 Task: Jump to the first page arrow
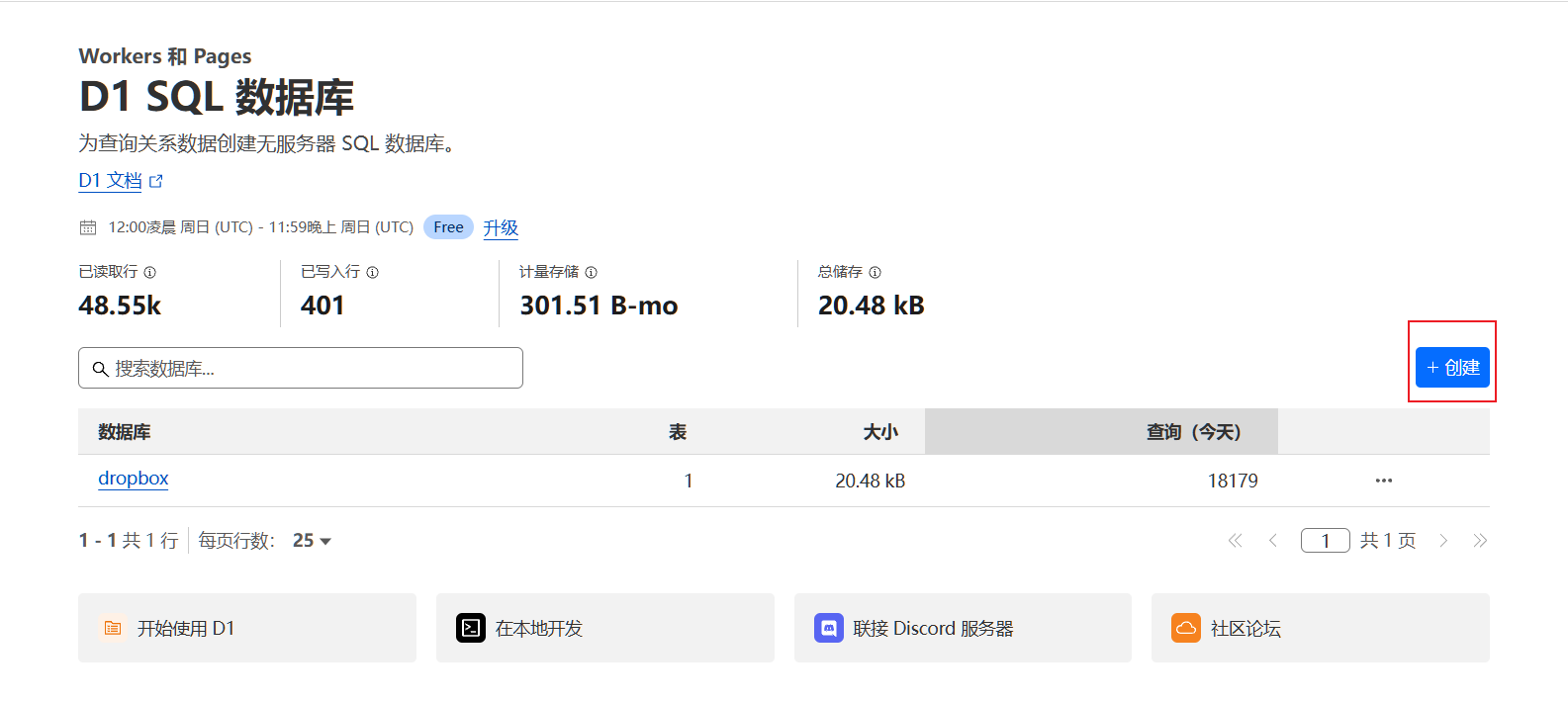pos(1235,541)
